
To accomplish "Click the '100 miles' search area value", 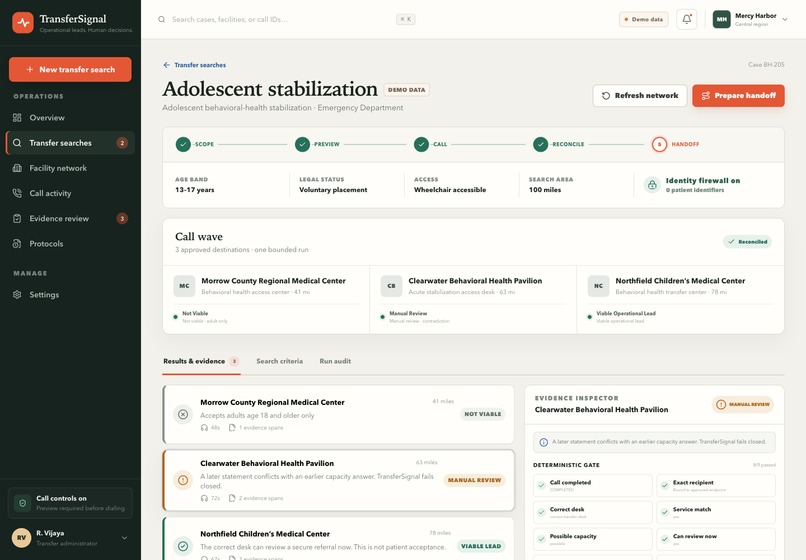I will coord(545,190).
